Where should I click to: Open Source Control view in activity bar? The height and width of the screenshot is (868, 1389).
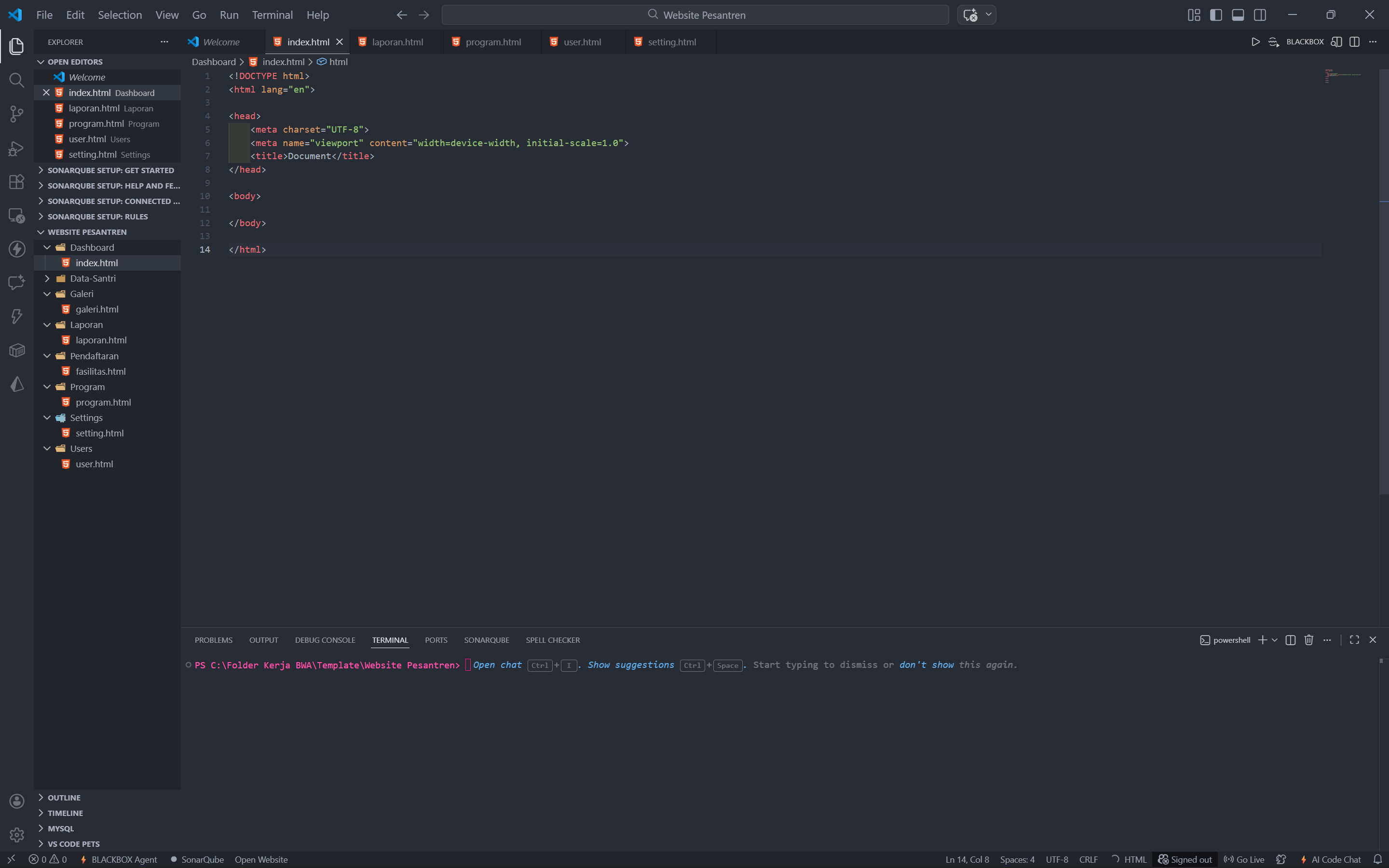[17, 114]
